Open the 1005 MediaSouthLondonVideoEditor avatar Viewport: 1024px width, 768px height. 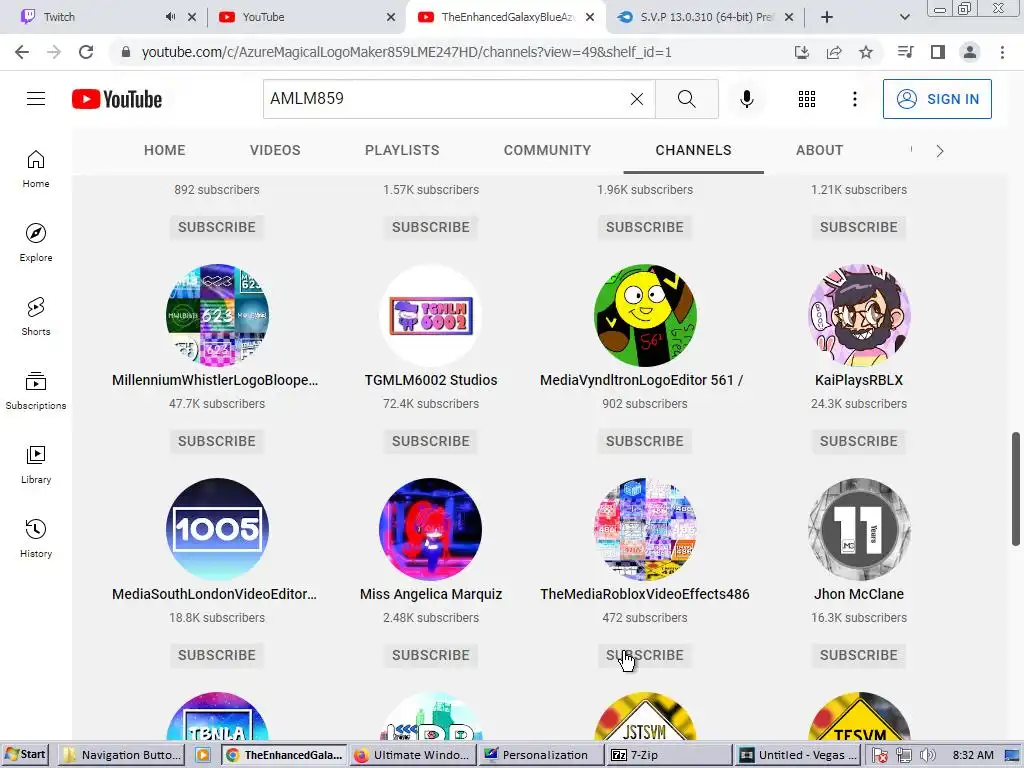(217, 529)
